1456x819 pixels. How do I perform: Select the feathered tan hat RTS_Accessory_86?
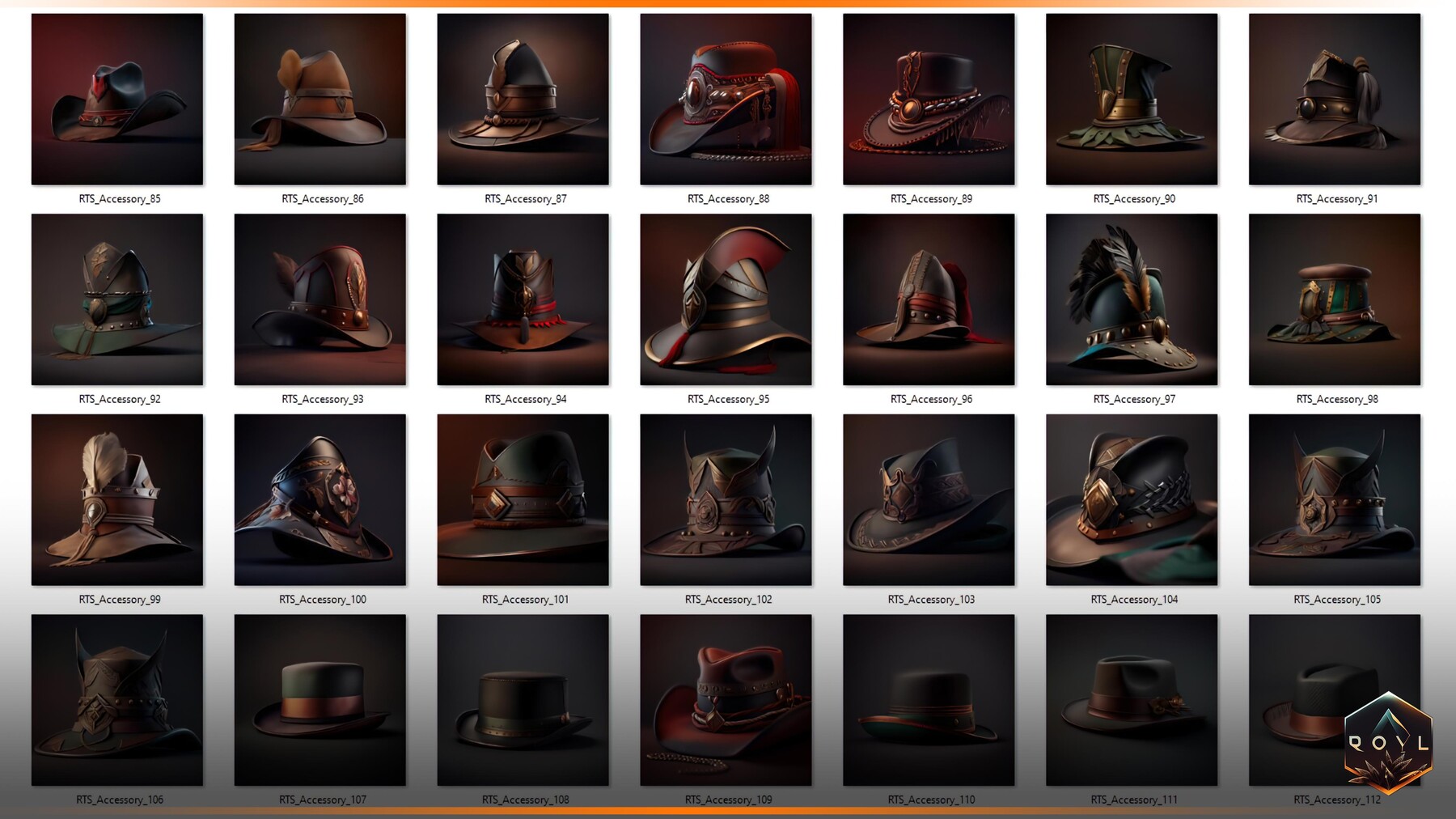(x=320, y=100)
